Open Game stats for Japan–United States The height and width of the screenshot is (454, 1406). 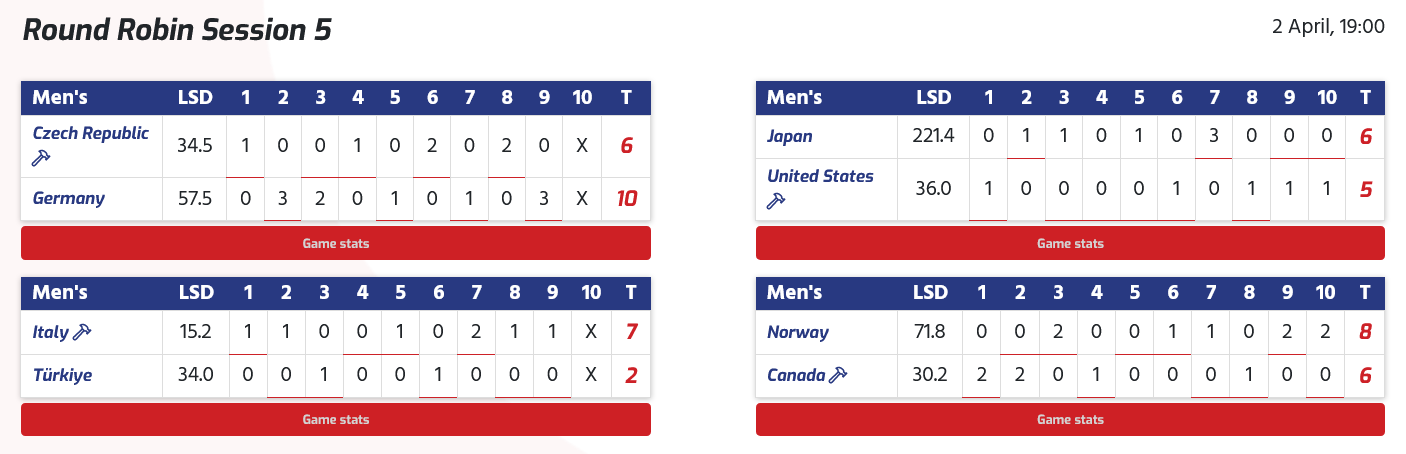1070,243
